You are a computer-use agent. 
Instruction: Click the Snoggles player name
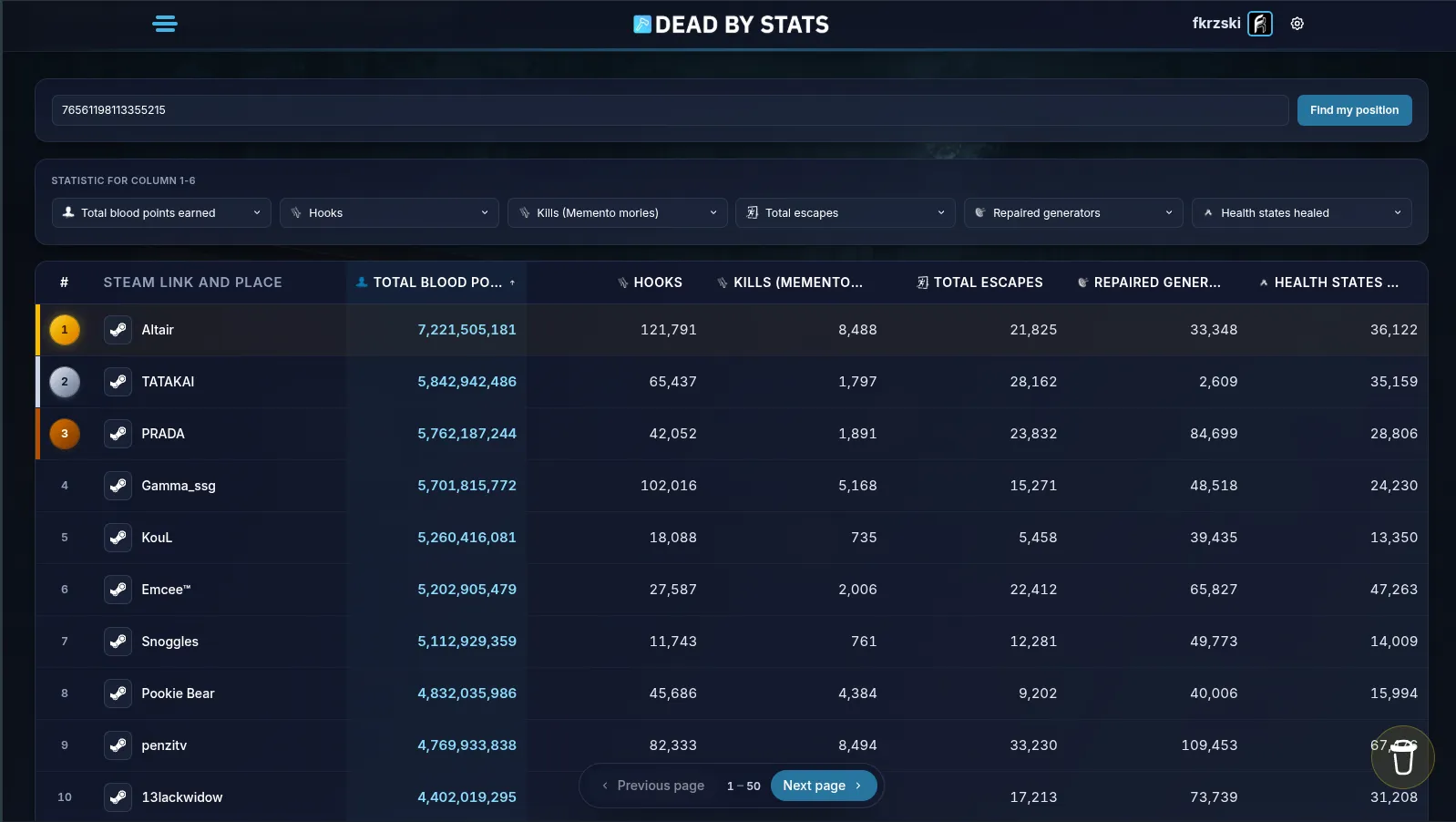[169, 642]
